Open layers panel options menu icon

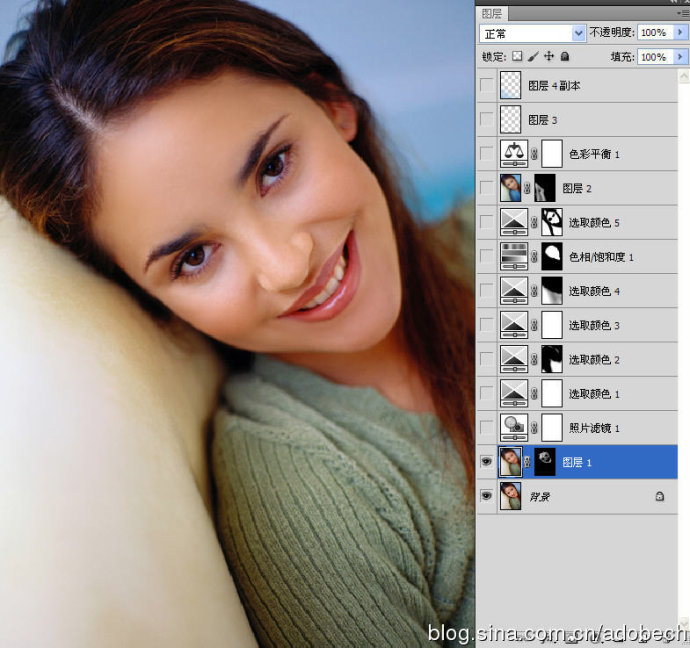[x=683, y=14]
